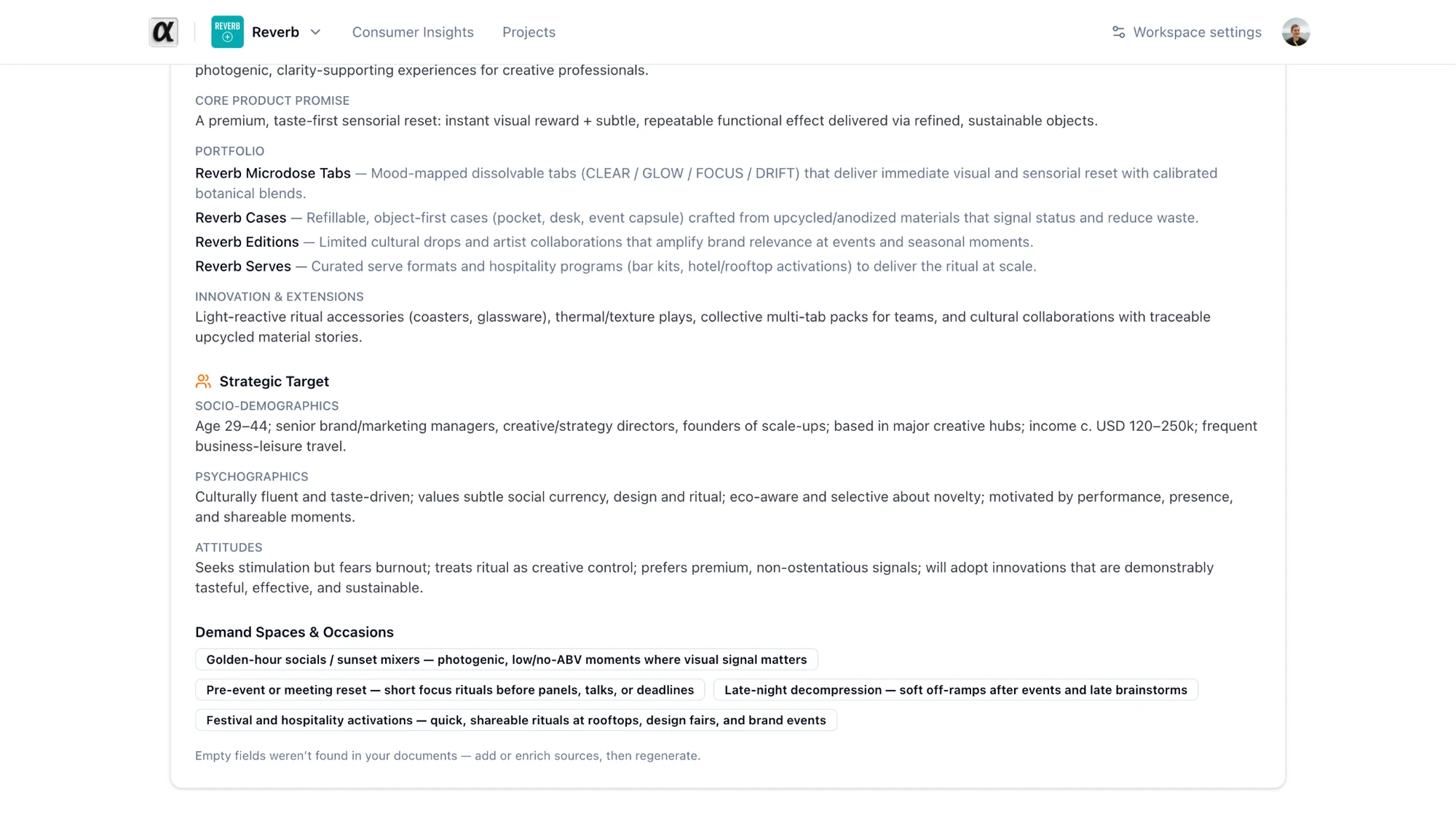Click the Reverb Cases portfolio entry
Viewport: 1456px width, 813px height.
point(241,218)
